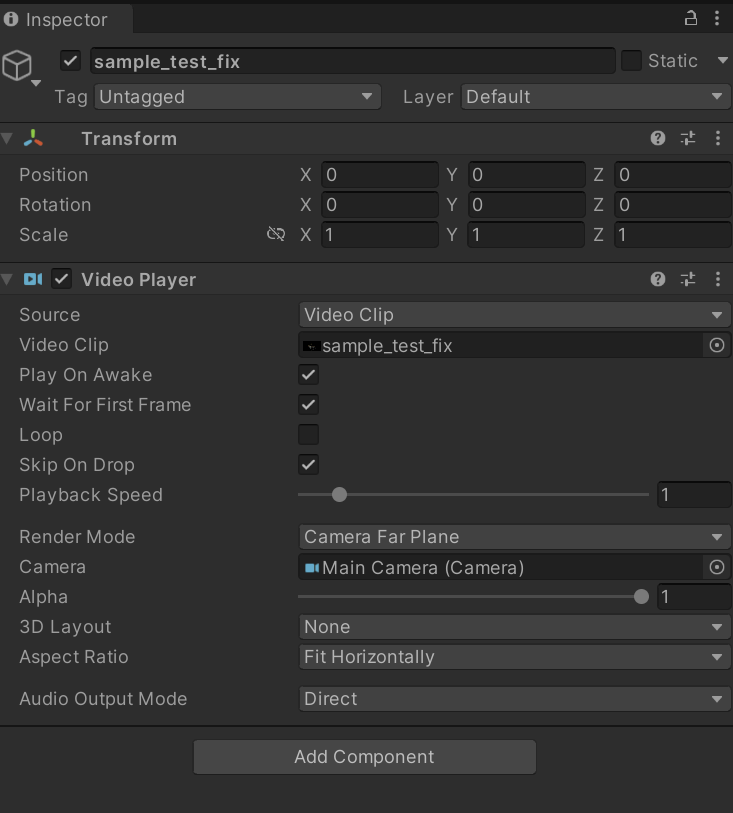Click the Position X field
Viewport: 733px width, 813px height.
point(380,175)
